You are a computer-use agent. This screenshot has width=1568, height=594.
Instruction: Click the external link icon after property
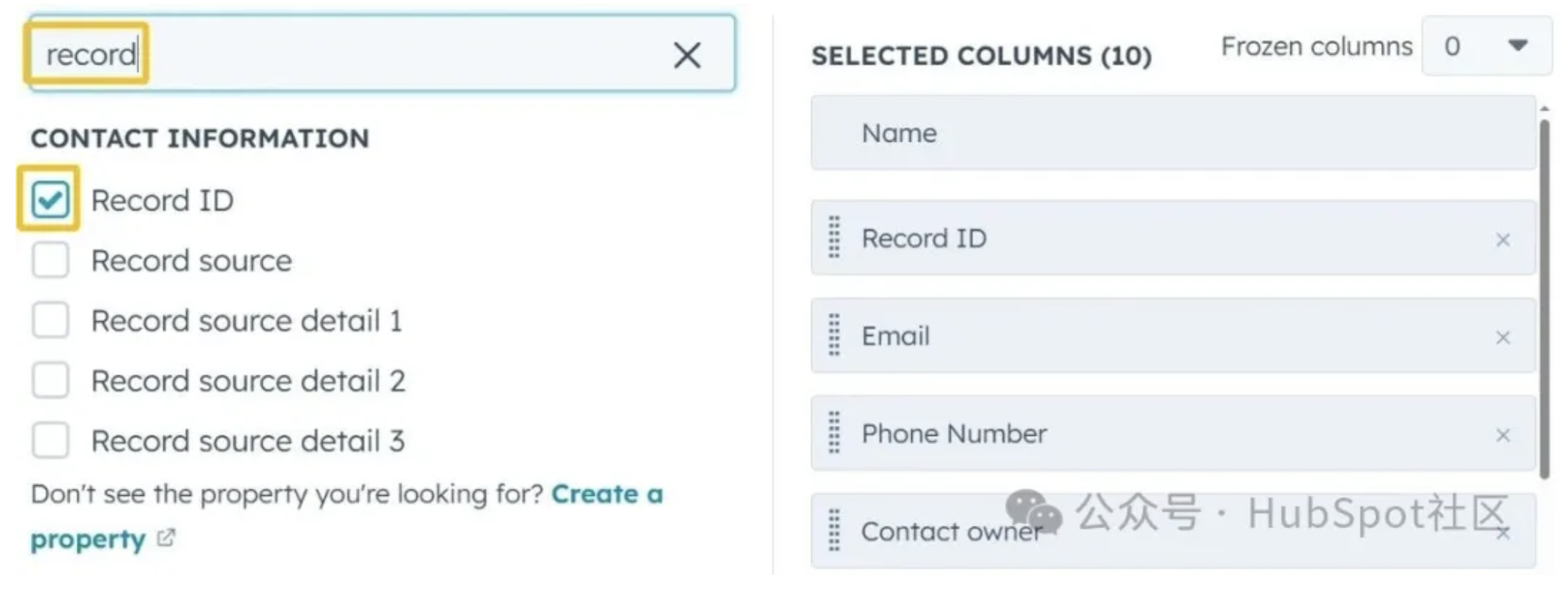pyautogui.click(x=167, y=538)
